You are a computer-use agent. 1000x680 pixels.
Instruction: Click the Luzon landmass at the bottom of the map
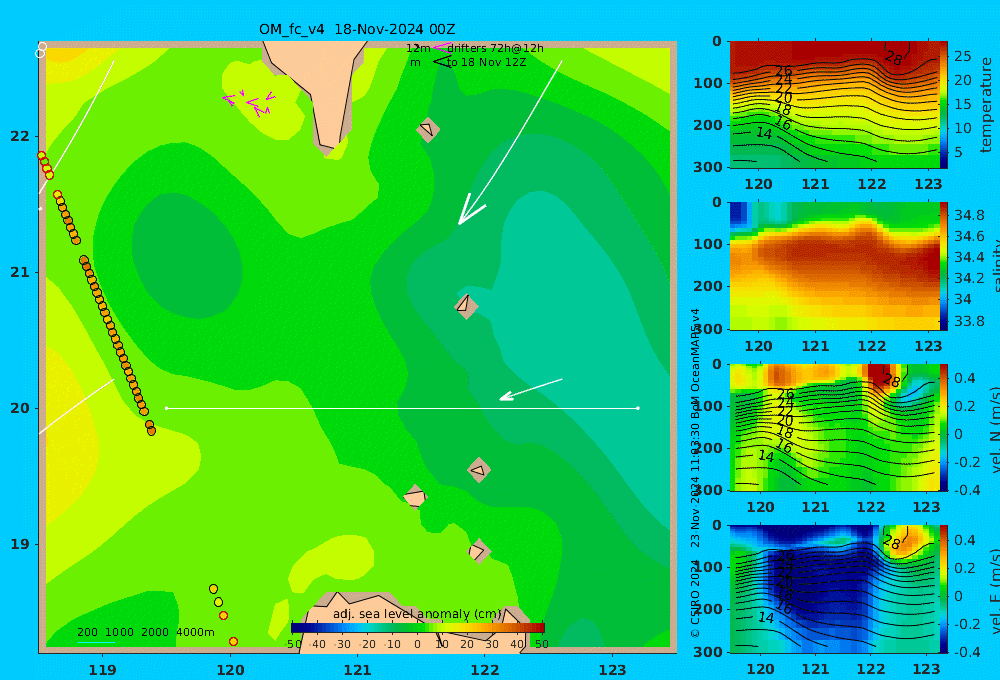(x=415, y=622)
